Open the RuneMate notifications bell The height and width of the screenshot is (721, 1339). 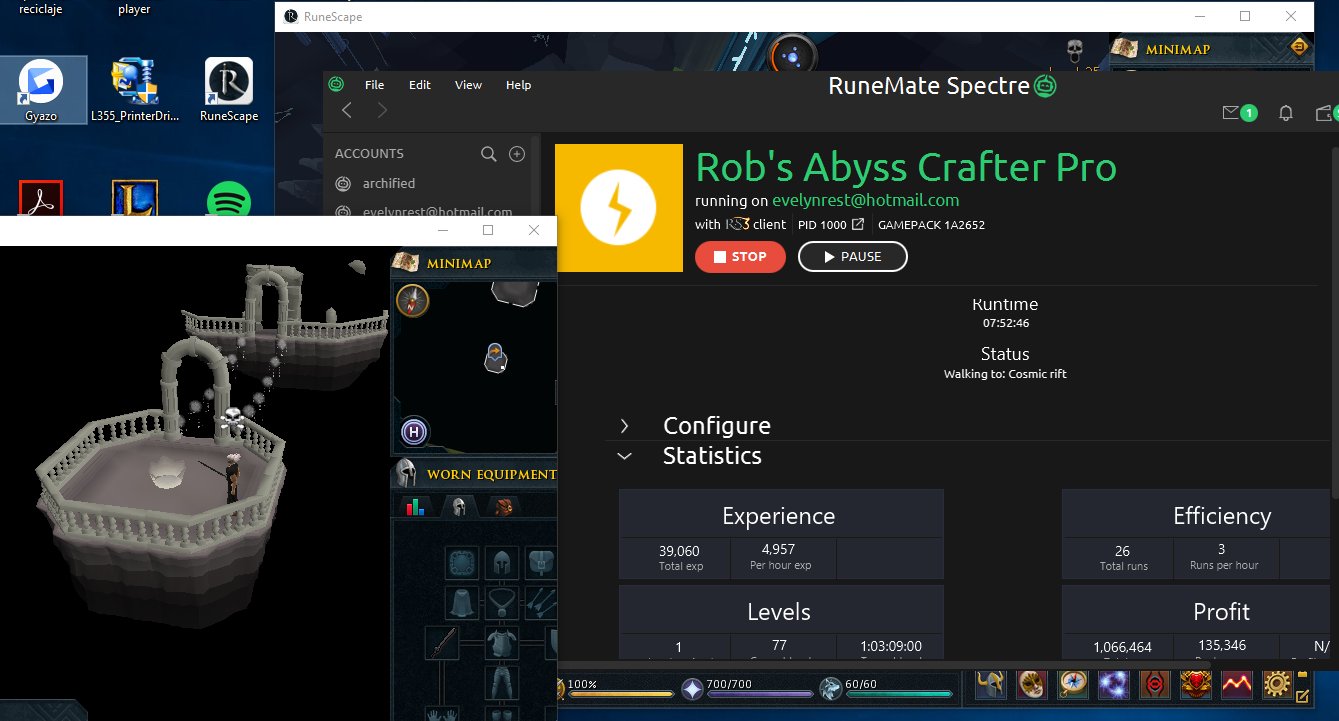pyautogui.click(x=1286, y=113)
